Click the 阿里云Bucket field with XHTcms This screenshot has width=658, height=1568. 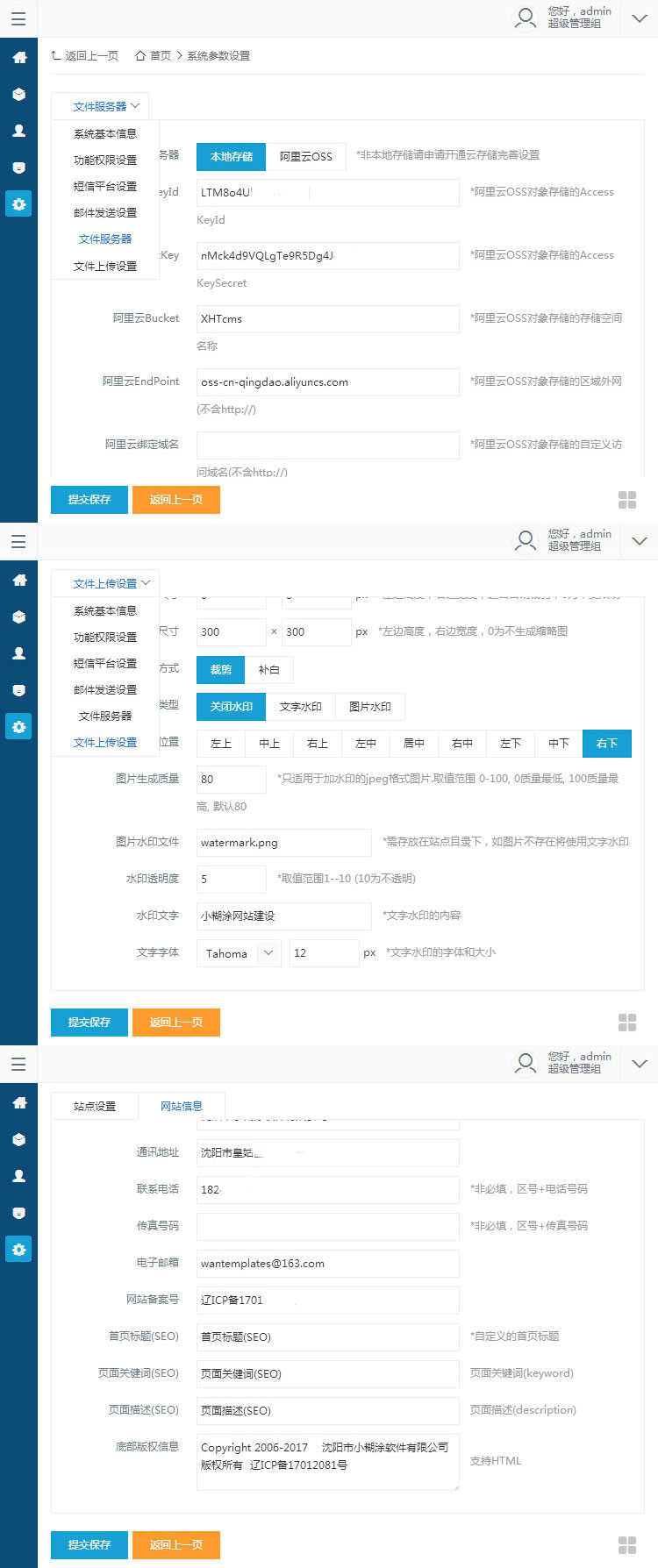328,318
